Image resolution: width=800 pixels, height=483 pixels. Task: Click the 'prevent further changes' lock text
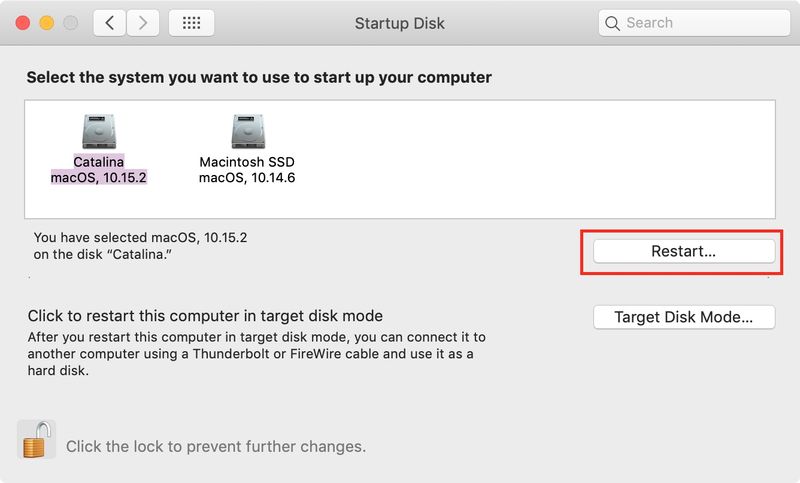coord(216,446)
